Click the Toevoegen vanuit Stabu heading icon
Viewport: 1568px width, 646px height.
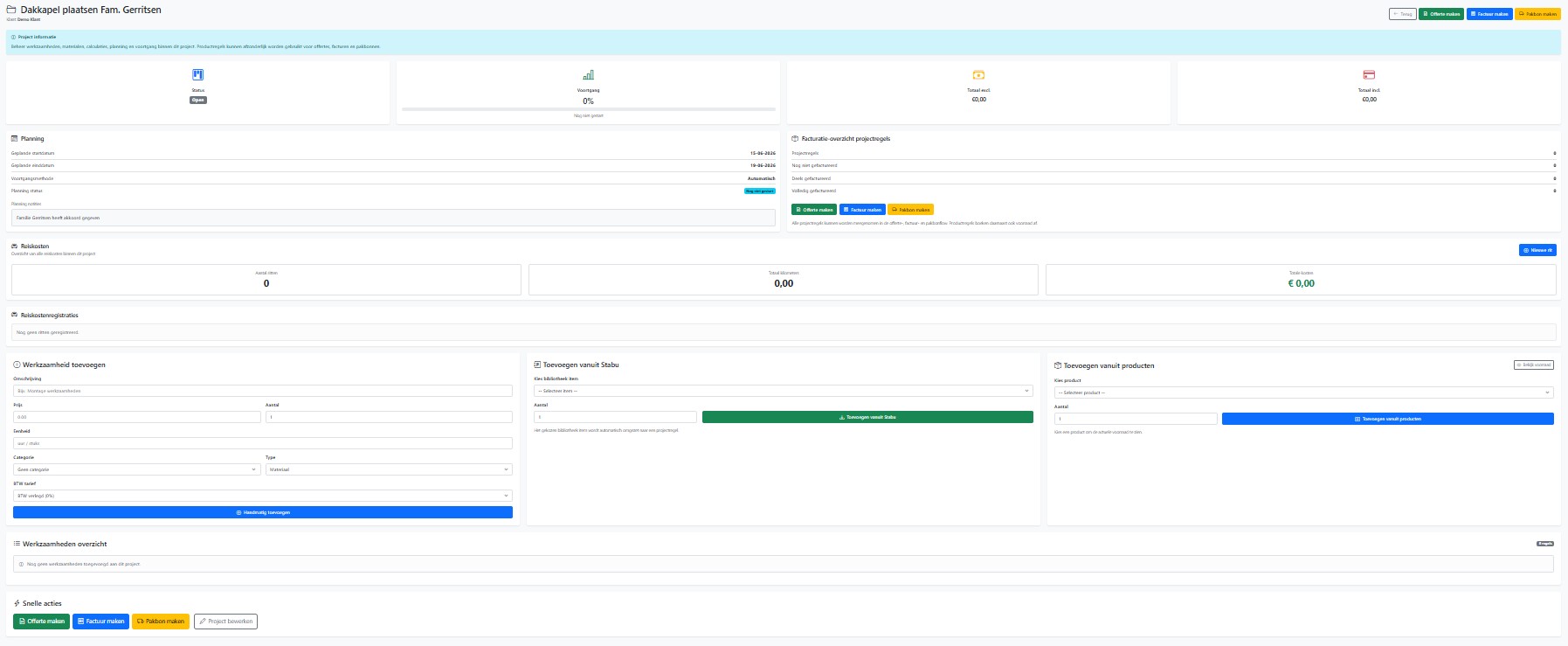click(x=537, y=365)
